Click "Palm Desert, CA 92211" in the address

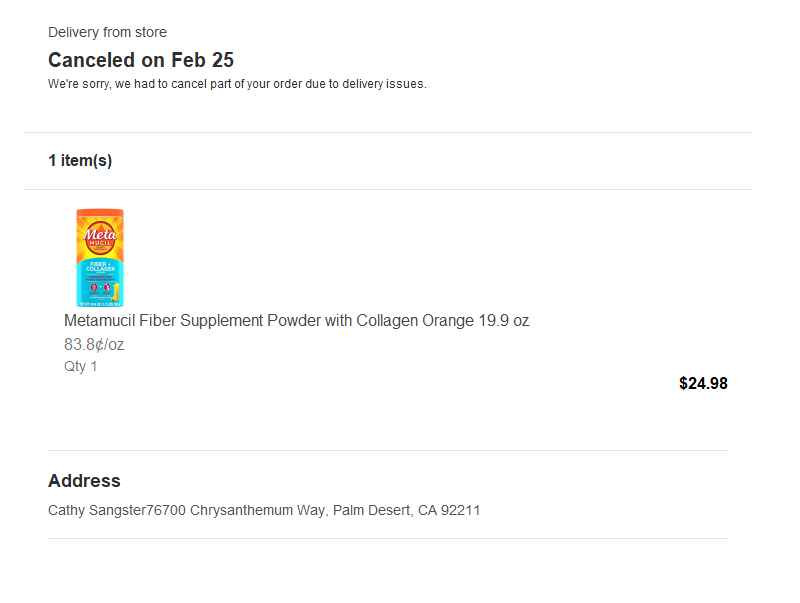pos(406,510)
